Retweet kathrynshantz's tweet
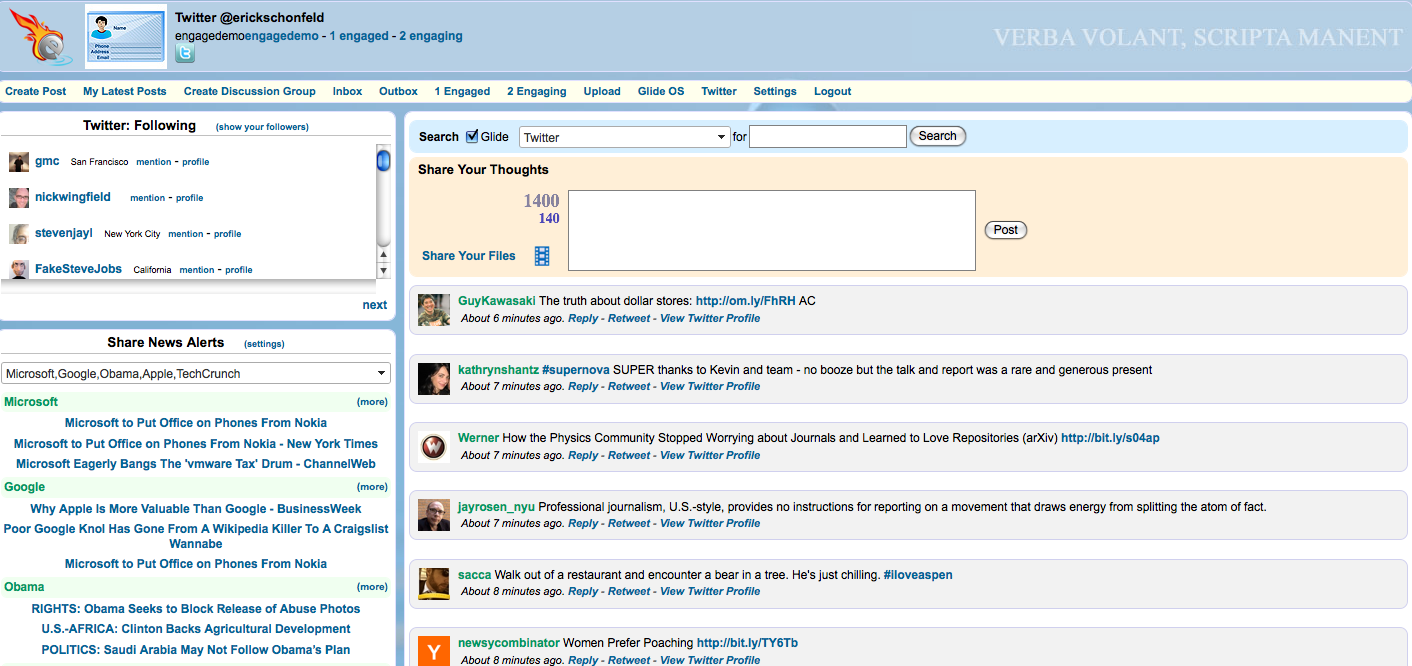The width and height of the screenshot is (1412, 666). 629,386
